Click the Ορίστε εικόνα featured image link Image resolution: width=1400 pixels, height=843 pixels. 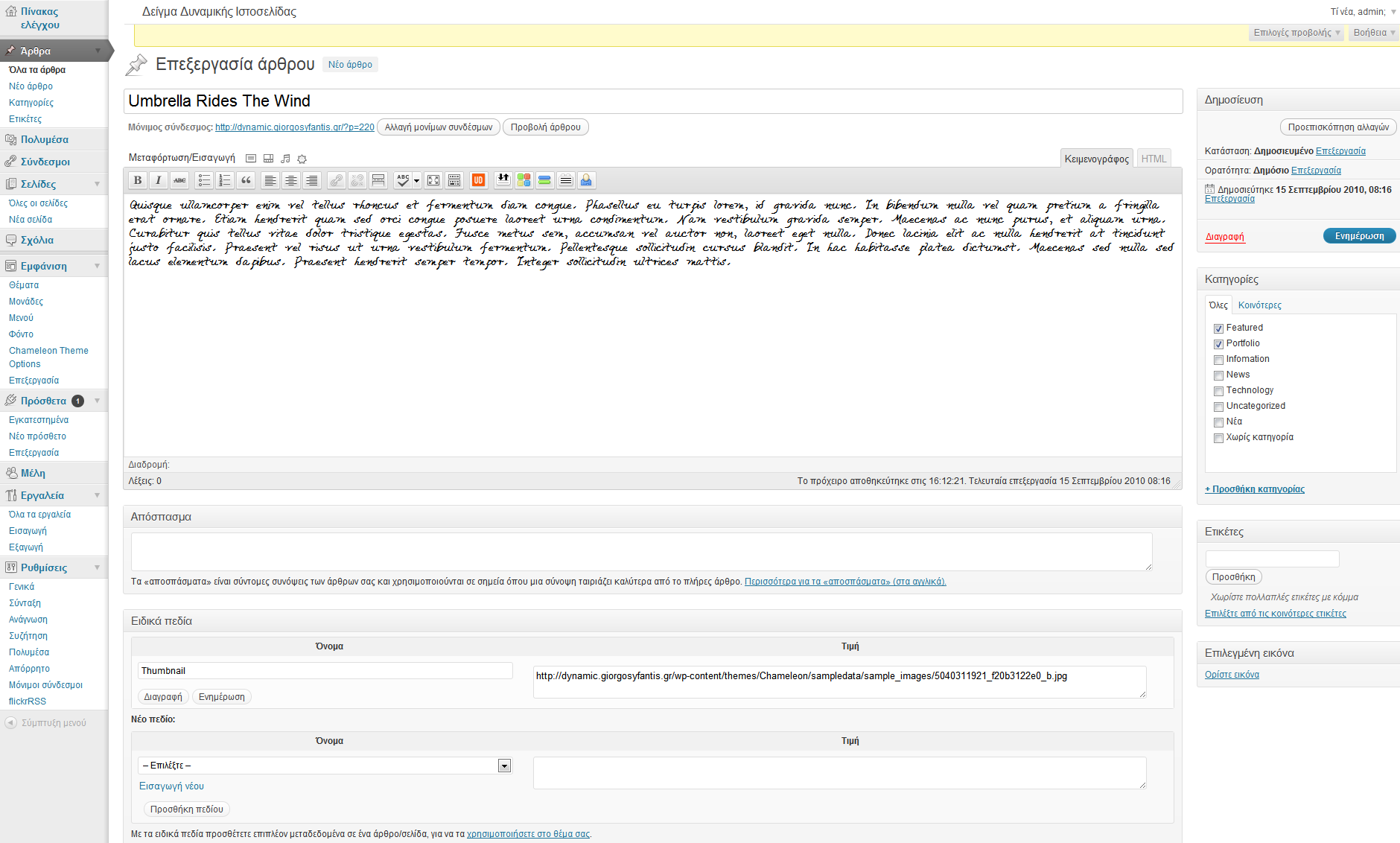(1232, 675)
